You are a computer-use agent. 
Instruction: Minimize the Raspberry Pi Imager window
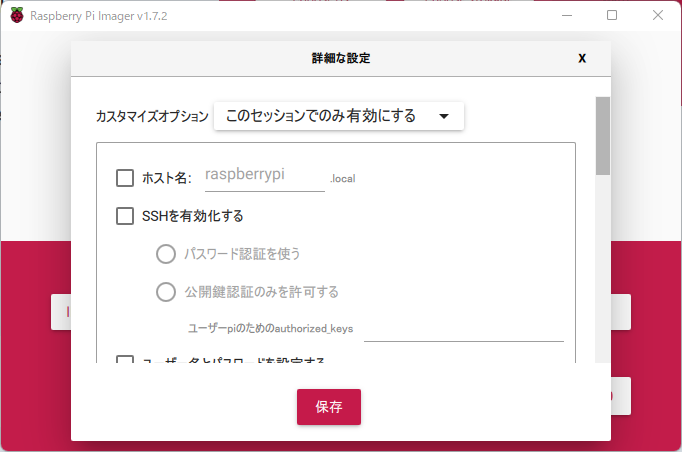pyautogui.click(x=567, y=16)
